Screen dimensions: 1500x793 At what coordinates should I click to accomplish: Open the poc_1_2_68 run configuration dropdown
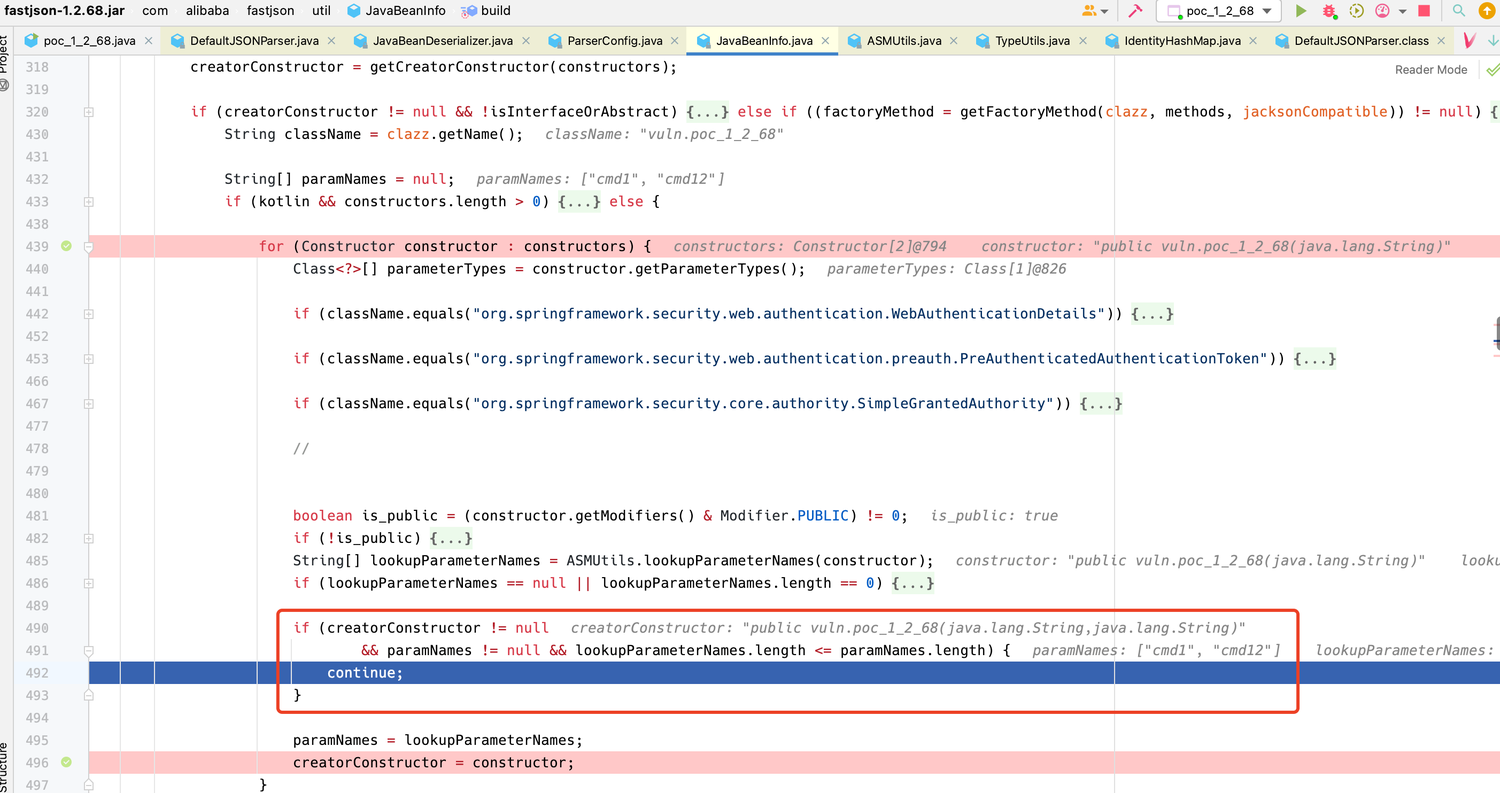[1219, 11]
